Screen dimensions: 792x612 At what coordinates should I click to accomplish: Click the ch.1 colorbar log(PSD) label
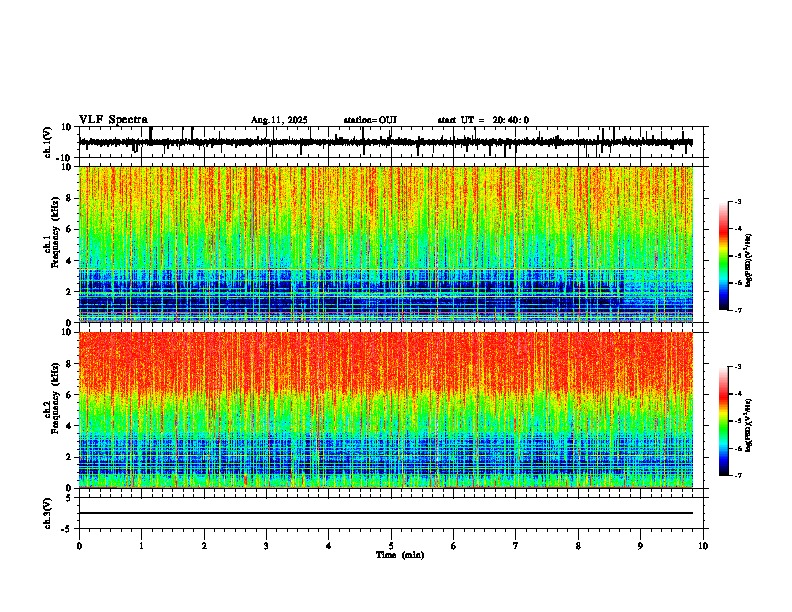coord(749,261)
